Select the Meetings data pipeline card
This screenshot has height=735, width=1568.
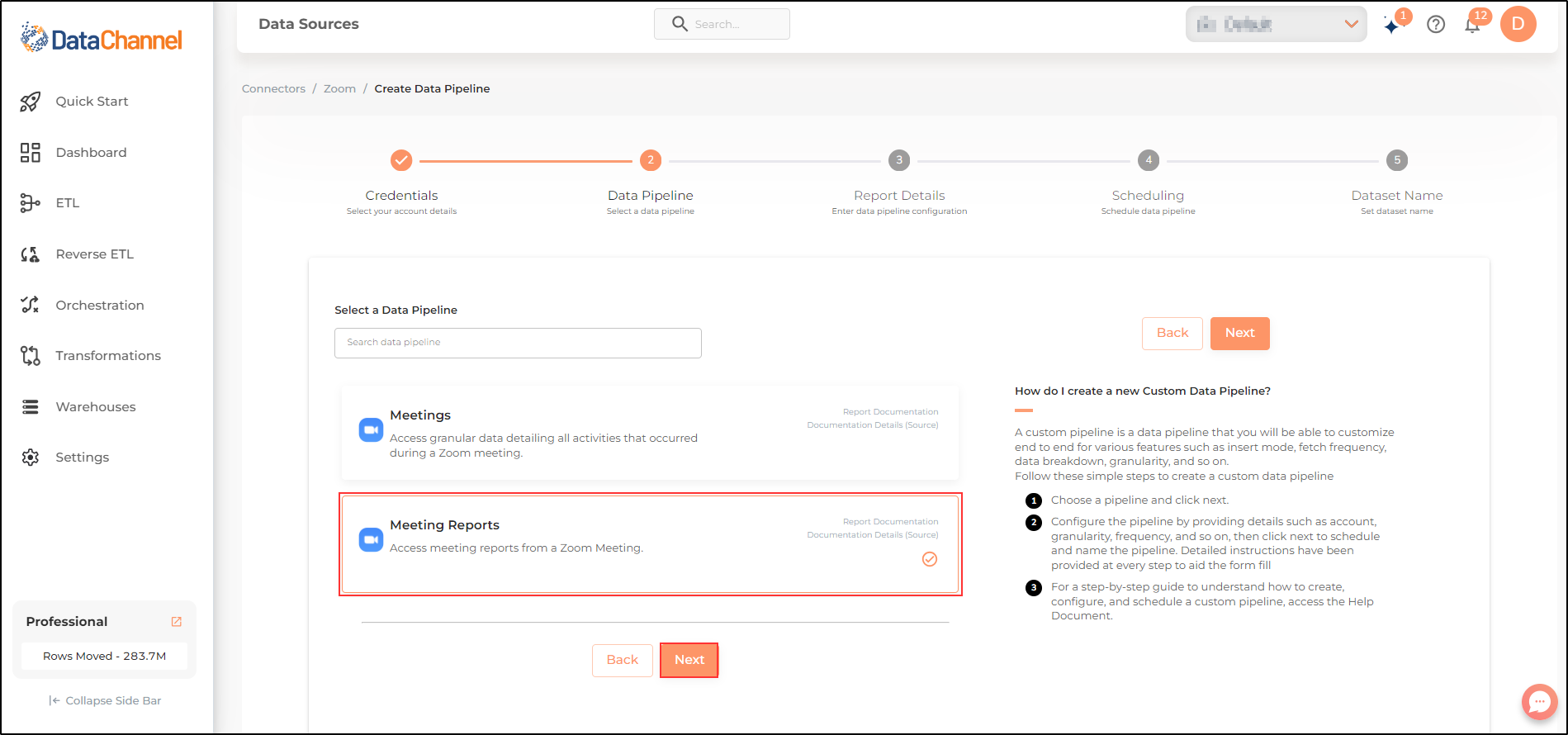[x=650, y=433]
